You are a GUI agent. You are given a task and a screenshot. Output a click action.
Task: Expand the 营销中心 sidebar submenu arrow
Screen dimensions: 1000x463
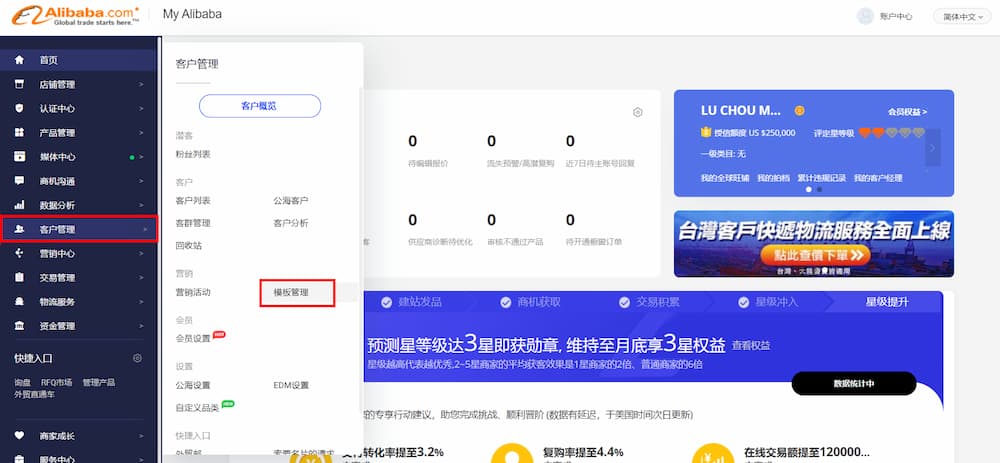point(141,253)
